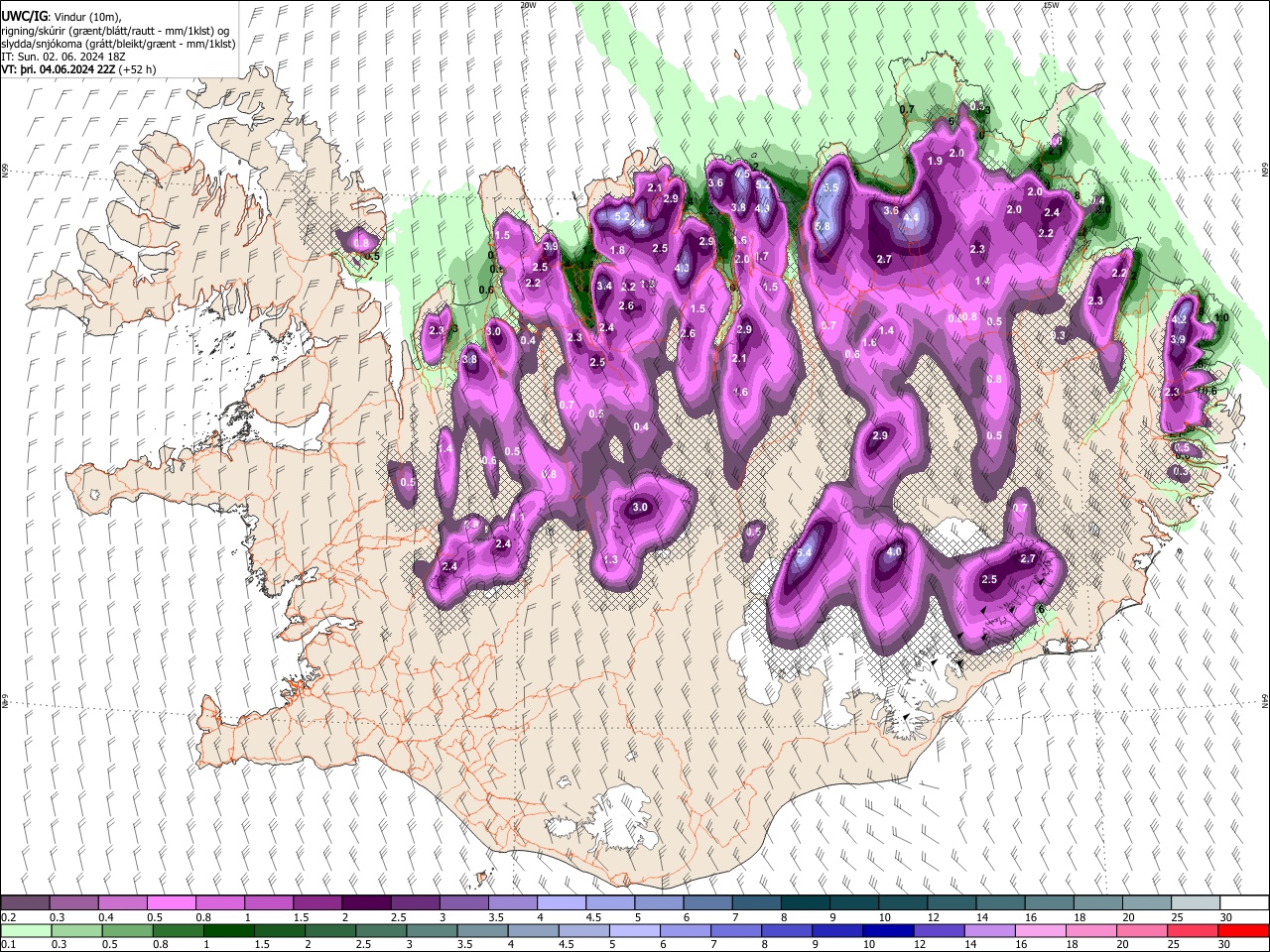Click the 'slydda/snjókoma' legend description line
This screenshot has width=1270, height=952.
click(118, 44)
